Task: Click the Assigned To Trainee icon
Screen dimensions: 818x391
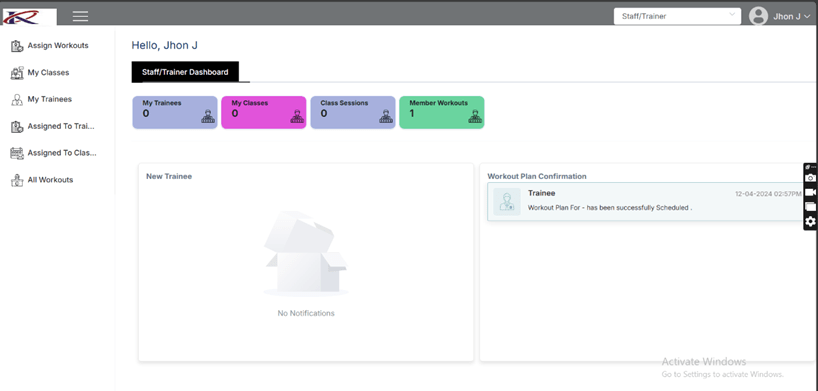Action: (x=17, y=126)
